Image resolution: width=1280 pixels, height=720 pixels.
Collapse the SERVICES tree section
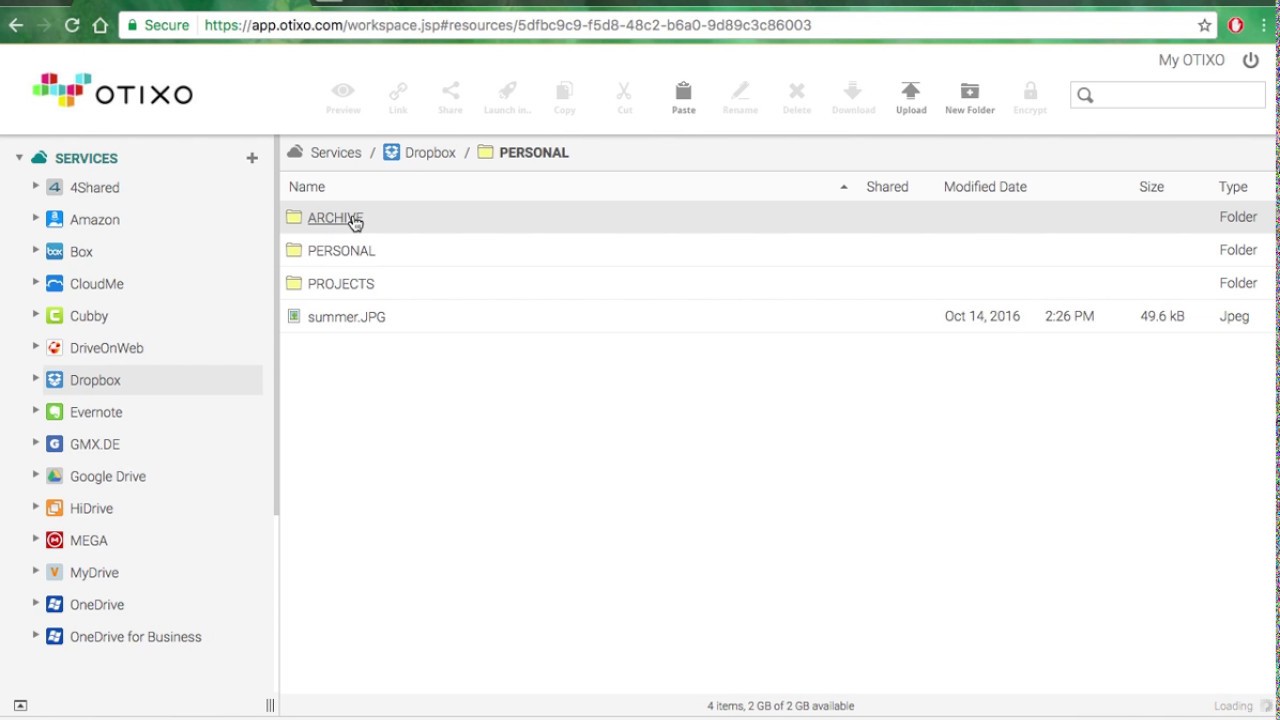(19, 157)
